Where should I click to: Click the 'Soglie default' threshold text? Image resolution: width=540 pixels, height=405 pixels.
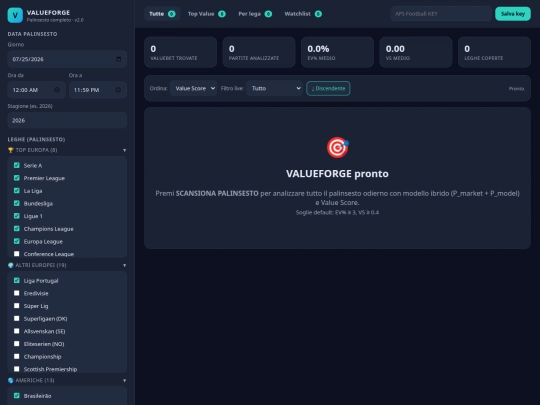(338, 212)
